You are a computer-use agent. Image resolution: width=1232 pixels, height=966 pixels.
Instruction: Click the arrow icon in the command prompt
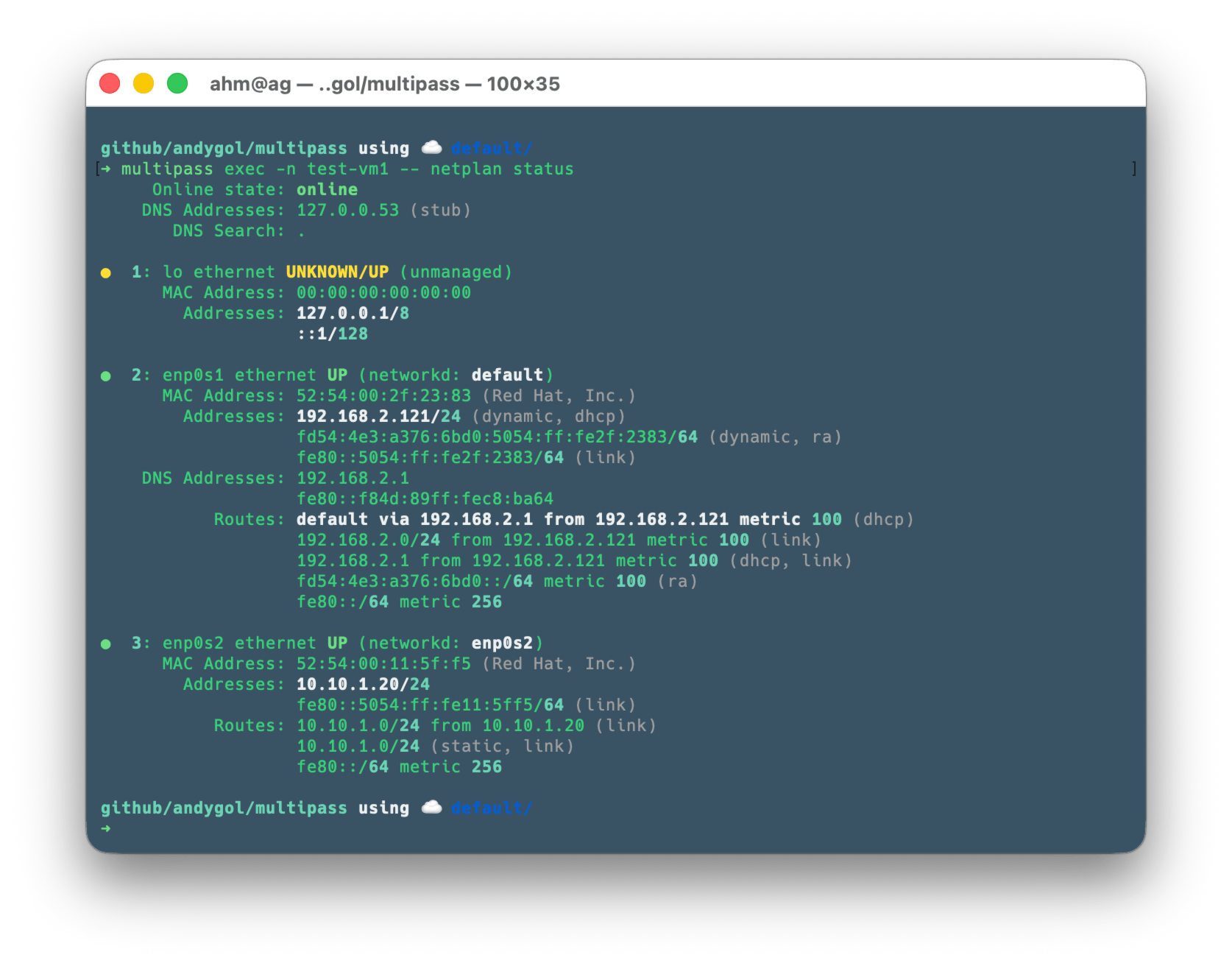[x=106, y=169]
